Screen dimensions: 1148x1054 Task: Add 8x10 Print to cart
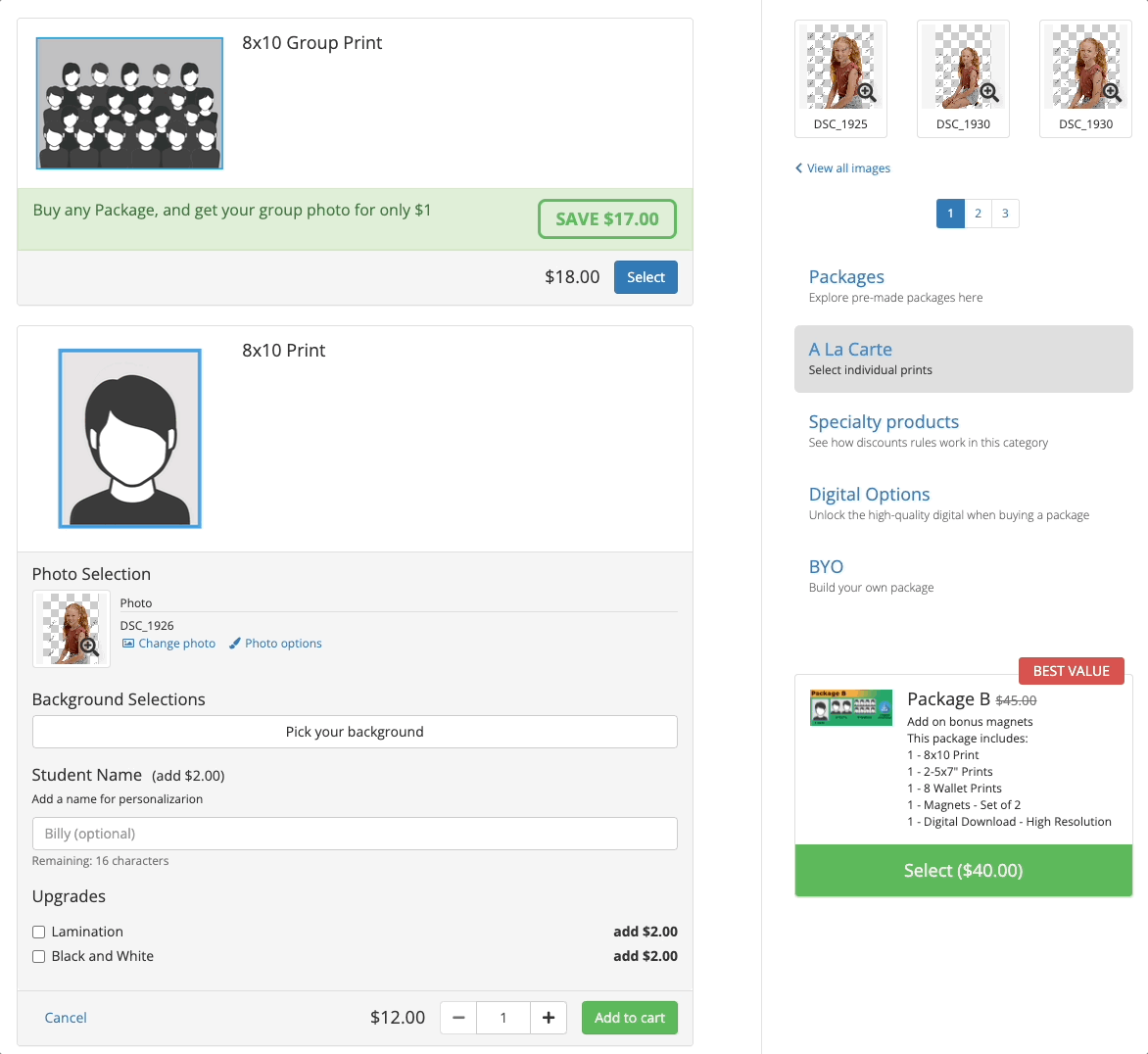click(630, 1018)
